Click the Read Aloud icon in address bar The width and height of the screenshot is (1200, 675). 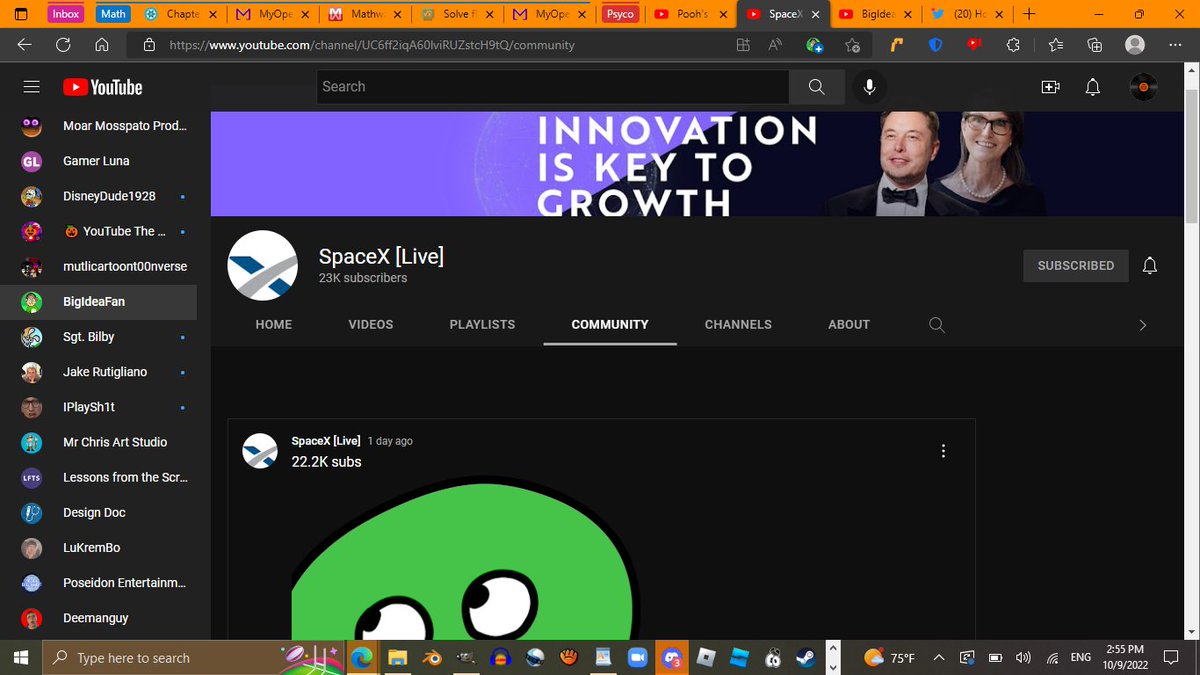pos(775,44)
